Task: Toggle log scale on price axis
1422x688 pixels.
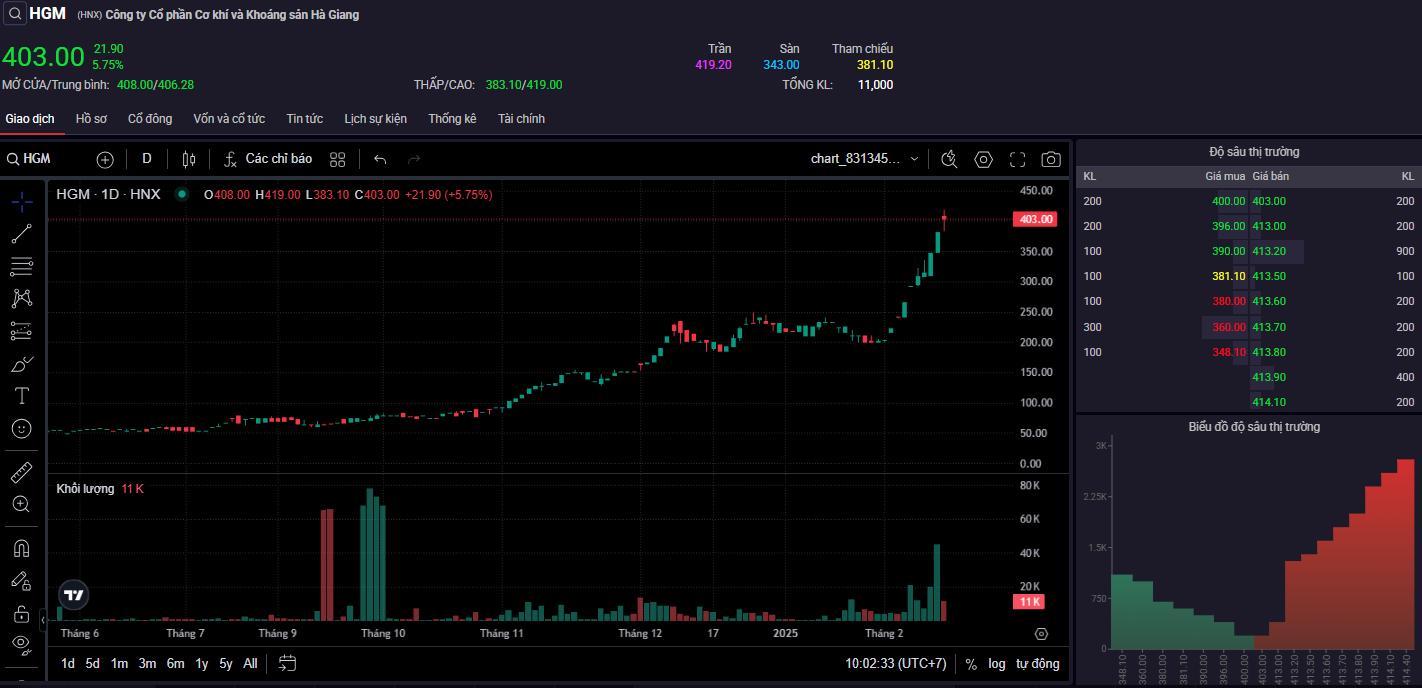Action: coord(996,663)
